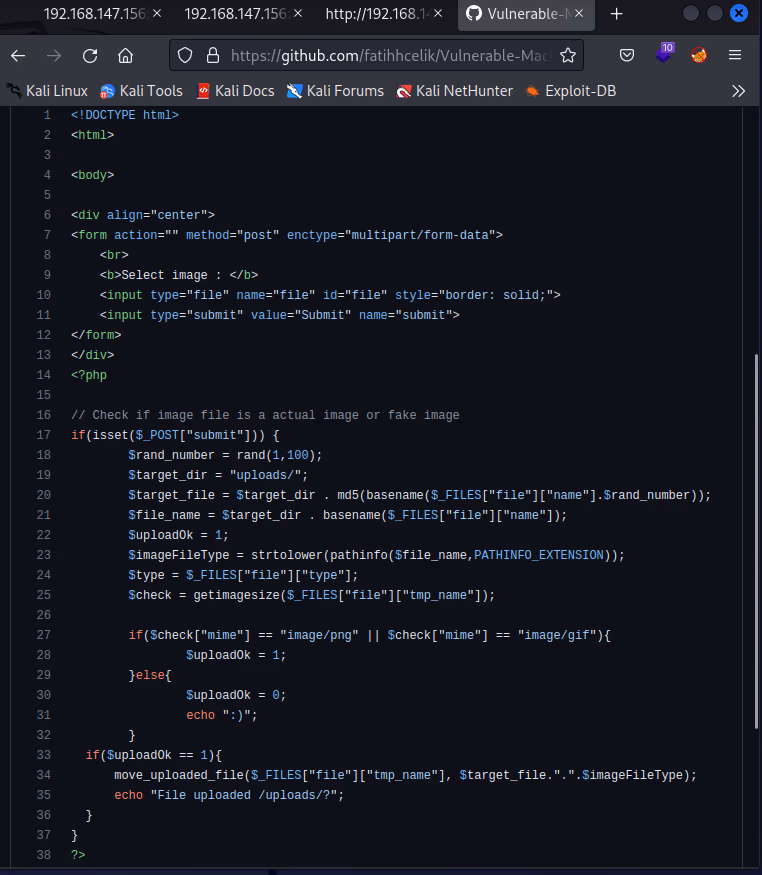
Task: Save page to Pocket
Action: (x=627, y=55)
